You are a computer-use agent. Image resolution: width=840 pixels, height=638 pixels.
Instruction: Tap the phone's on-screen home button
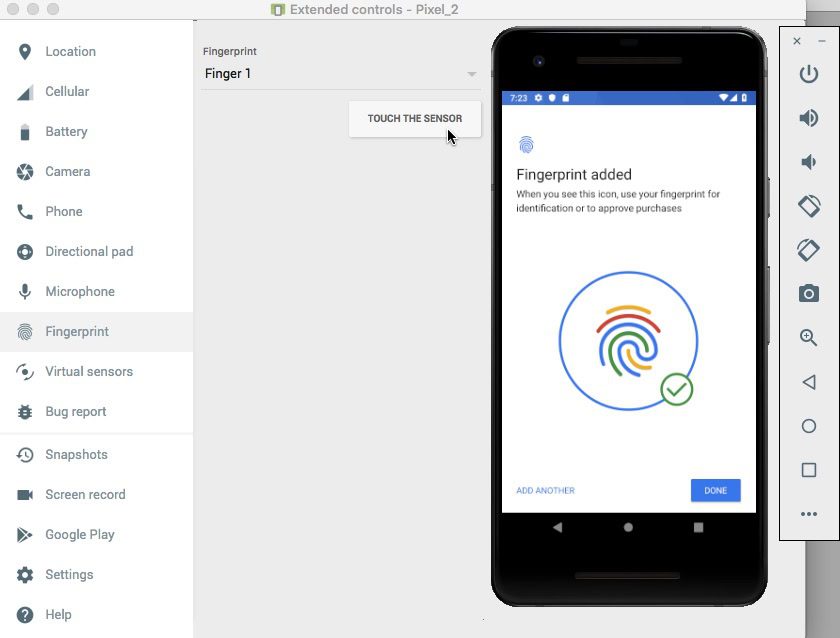(628, 528)
